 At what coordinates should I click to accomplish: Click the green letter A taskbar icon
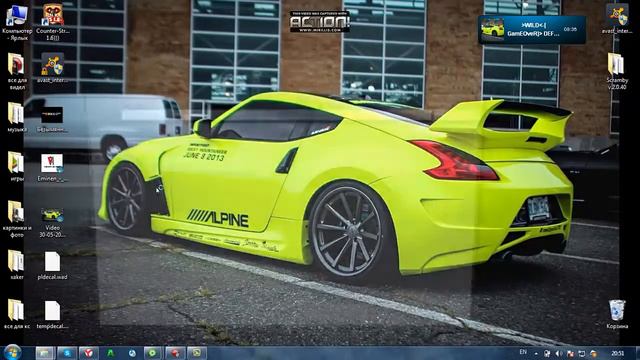tap(111, 353)
